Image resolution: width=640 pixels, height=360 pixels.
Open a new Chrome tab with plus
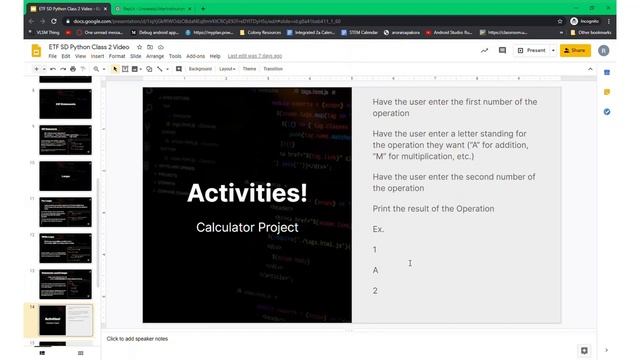click(203, 9)
